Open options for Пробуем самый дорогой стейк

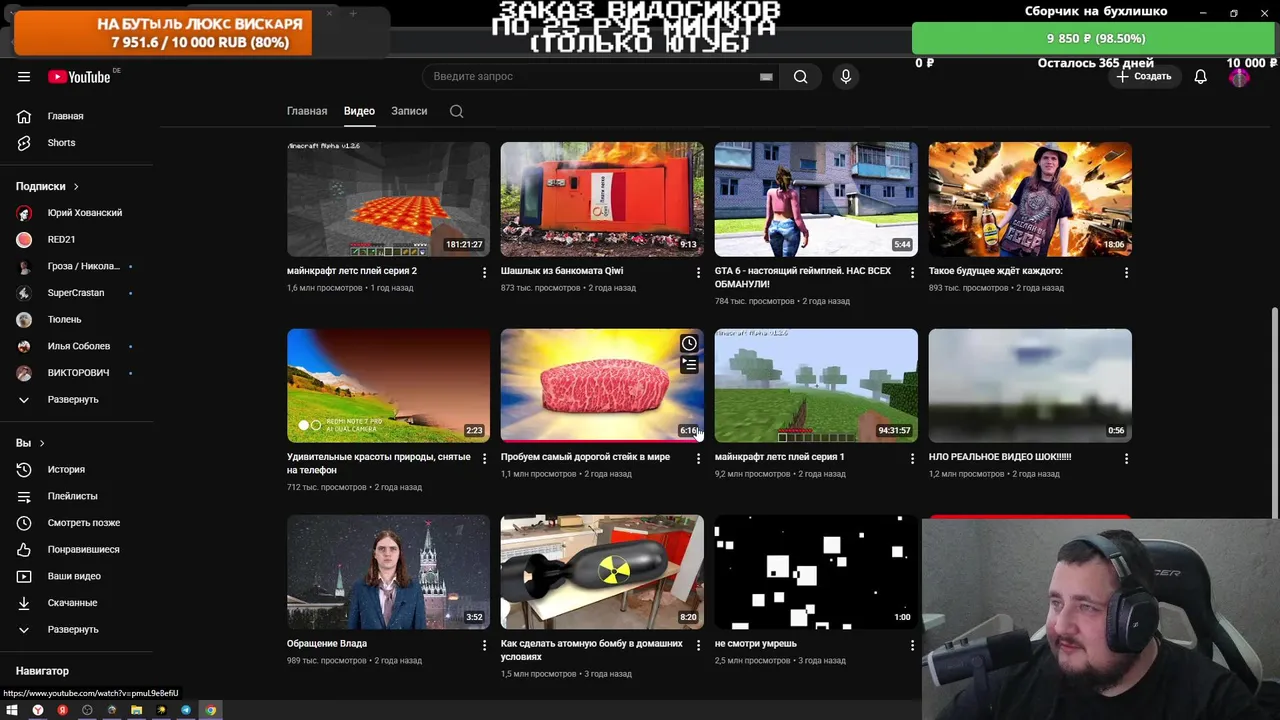698,458
